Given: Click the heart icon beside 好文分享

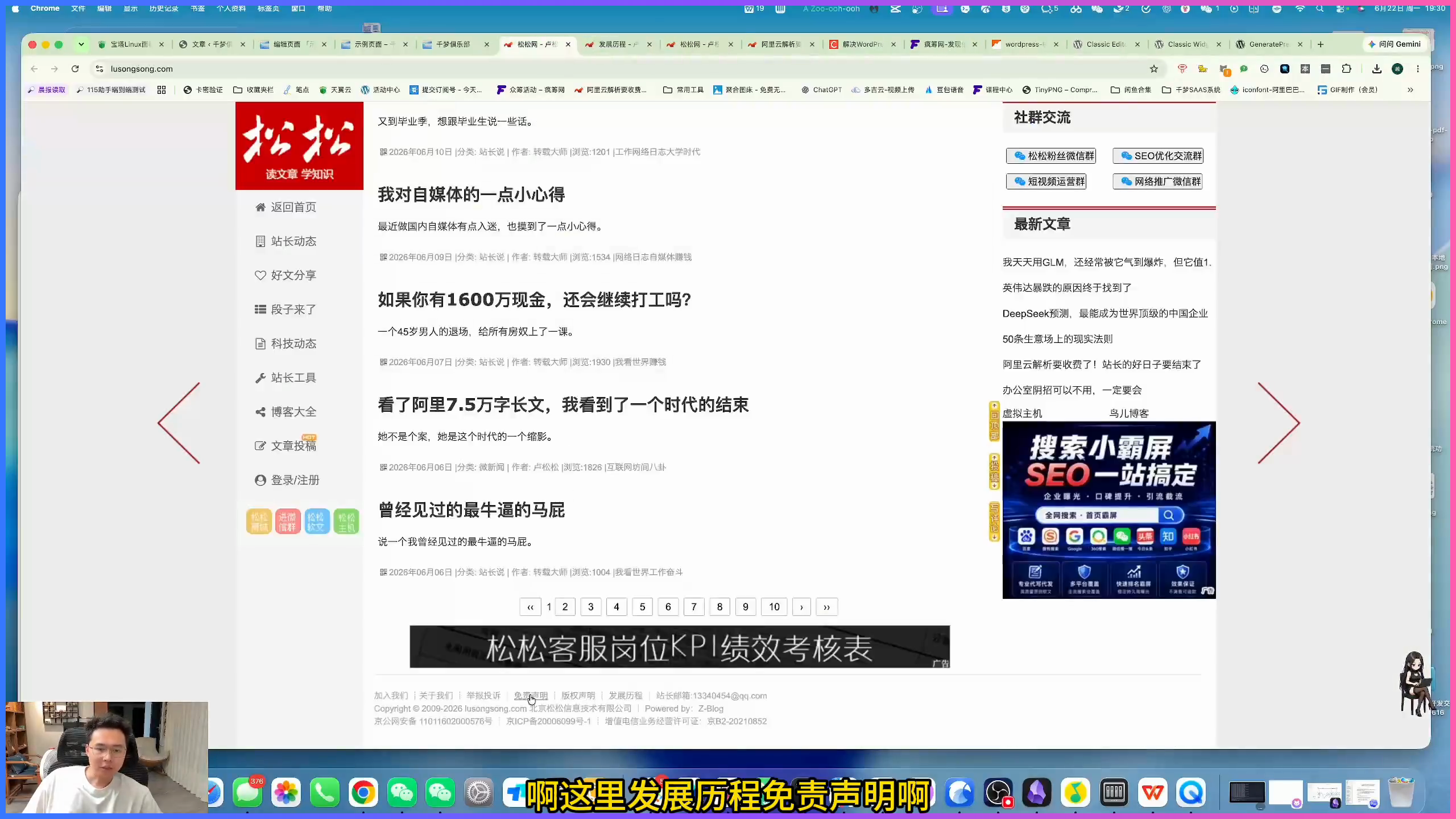Looking at the screenshot, I should (260, 275).
